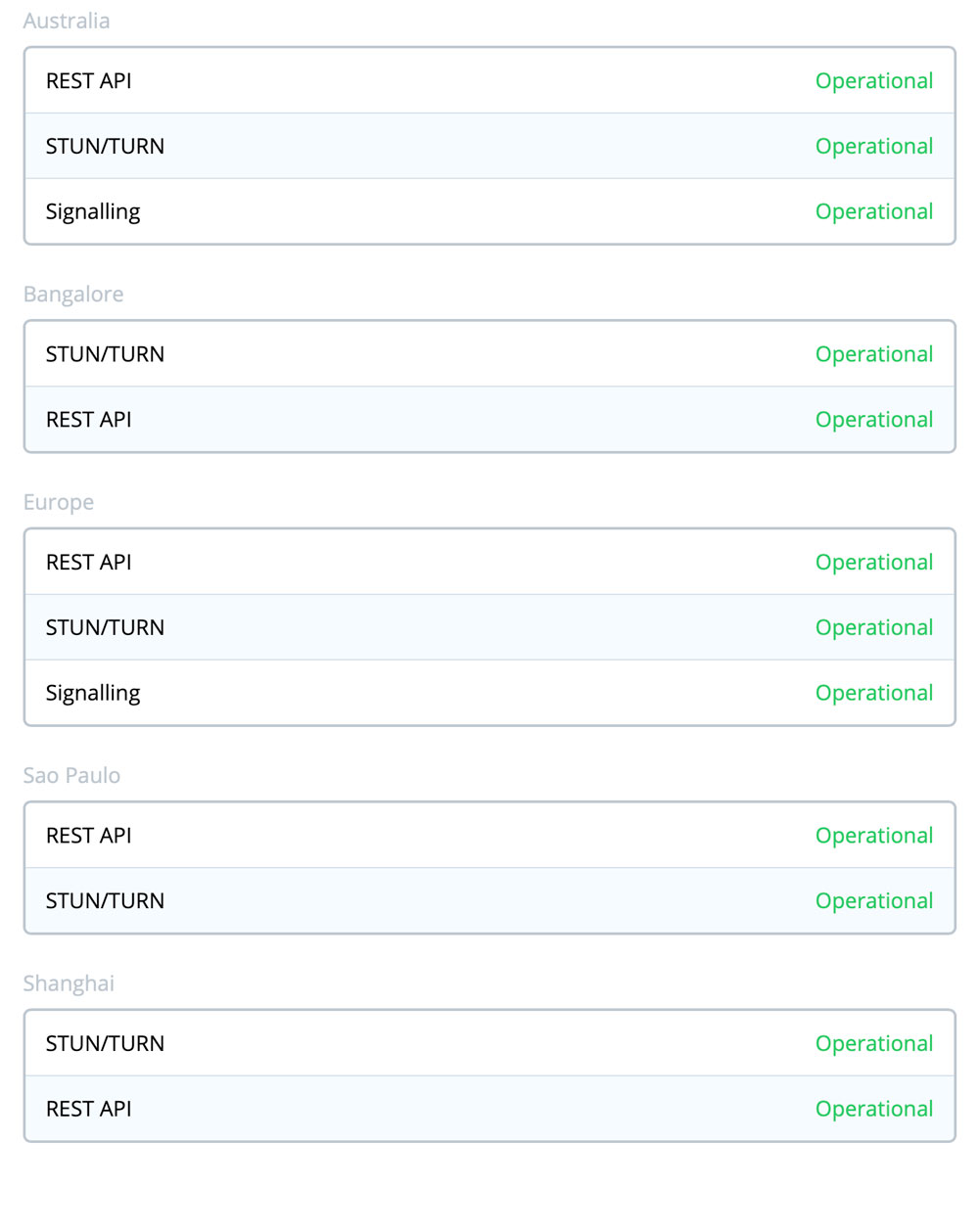Viewport: 979px width, 1232px height.
Task: Select STUN/TURN component under Bangalore
Action: click(x=105, y=353)
